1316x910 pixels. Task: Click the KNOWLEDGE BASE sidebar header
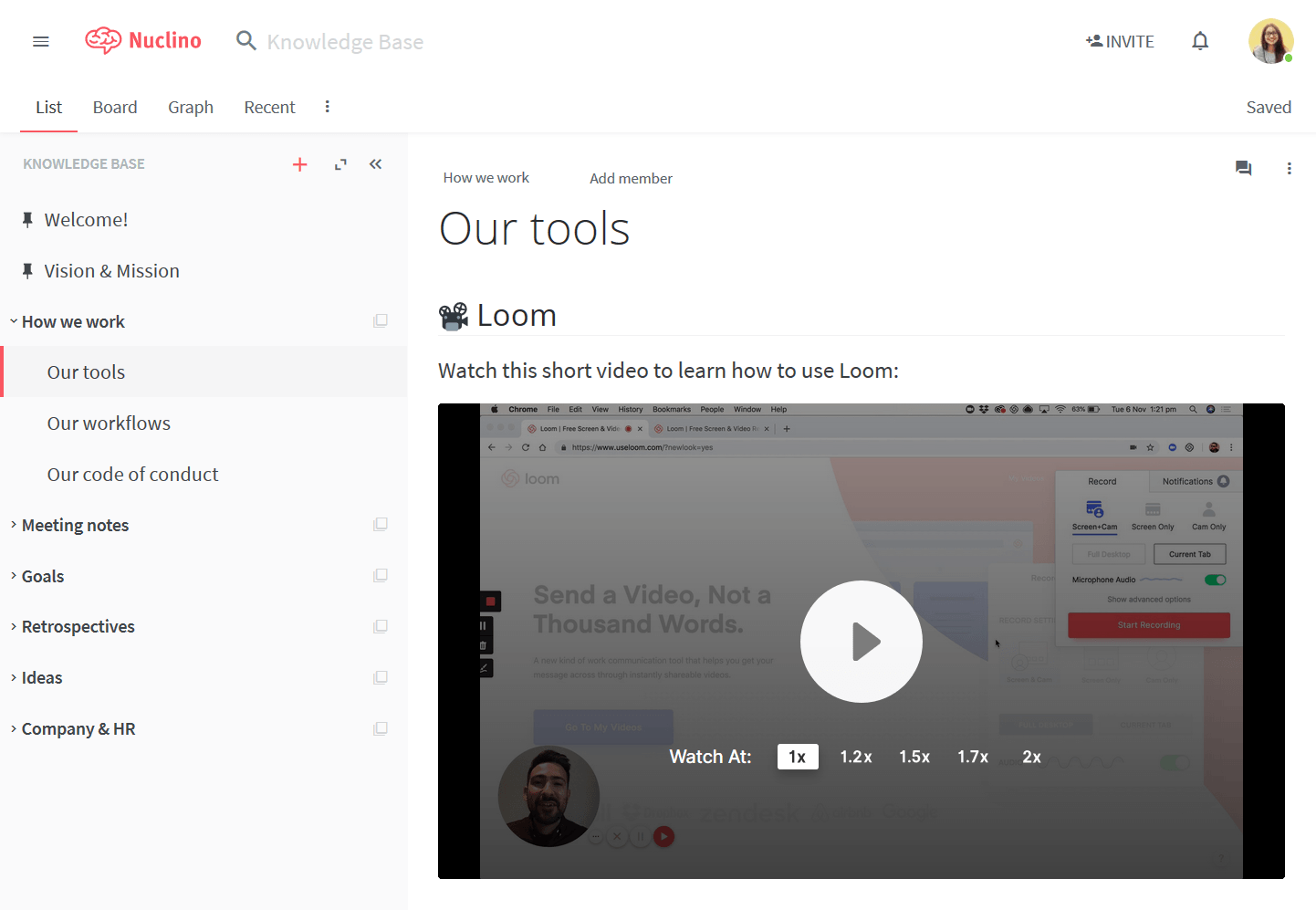click(84, 164)
